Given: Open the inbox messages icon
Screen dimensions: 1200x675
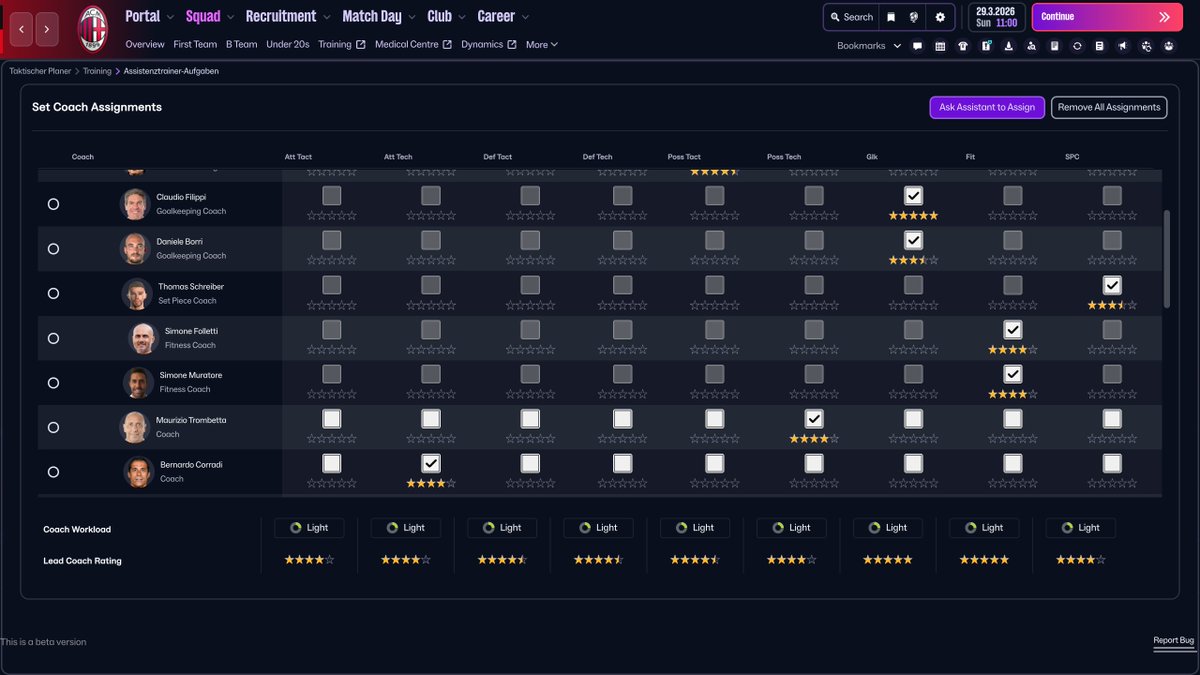Looking at the screenshot, I should (x=917, y=45).
